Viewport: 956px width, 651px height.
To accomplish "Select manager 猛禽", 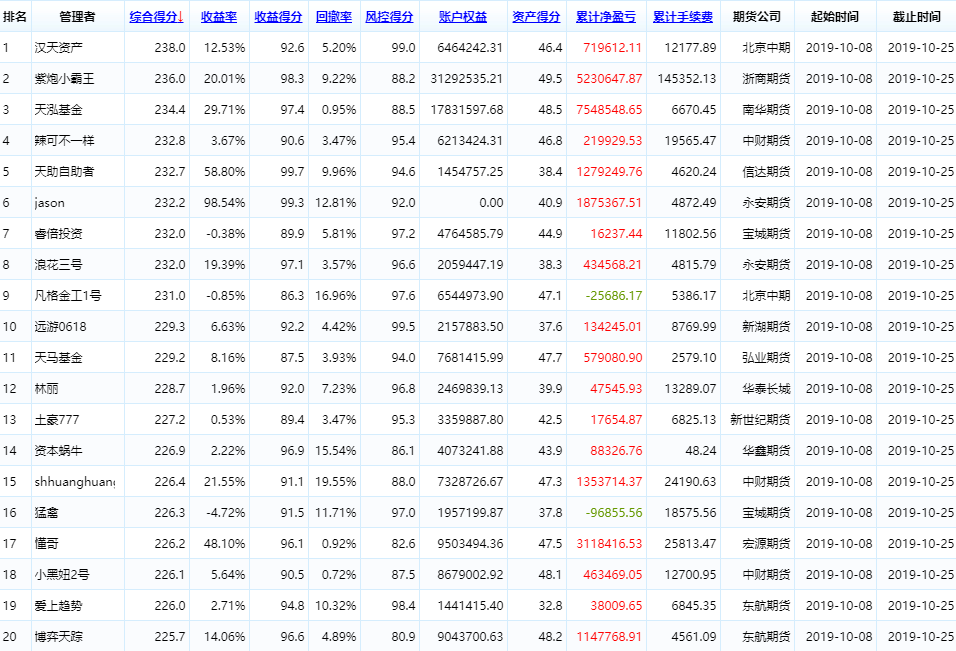I will [46, 513].
